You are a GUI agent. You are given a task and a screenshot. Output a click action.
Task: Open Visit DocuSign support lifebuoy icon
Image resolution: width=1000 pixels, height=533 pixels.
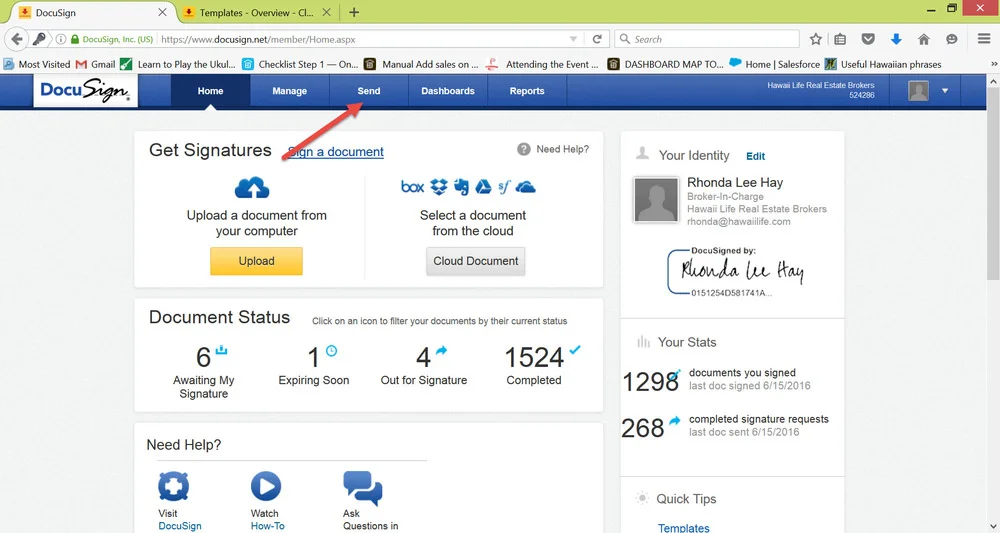[173, 487]
